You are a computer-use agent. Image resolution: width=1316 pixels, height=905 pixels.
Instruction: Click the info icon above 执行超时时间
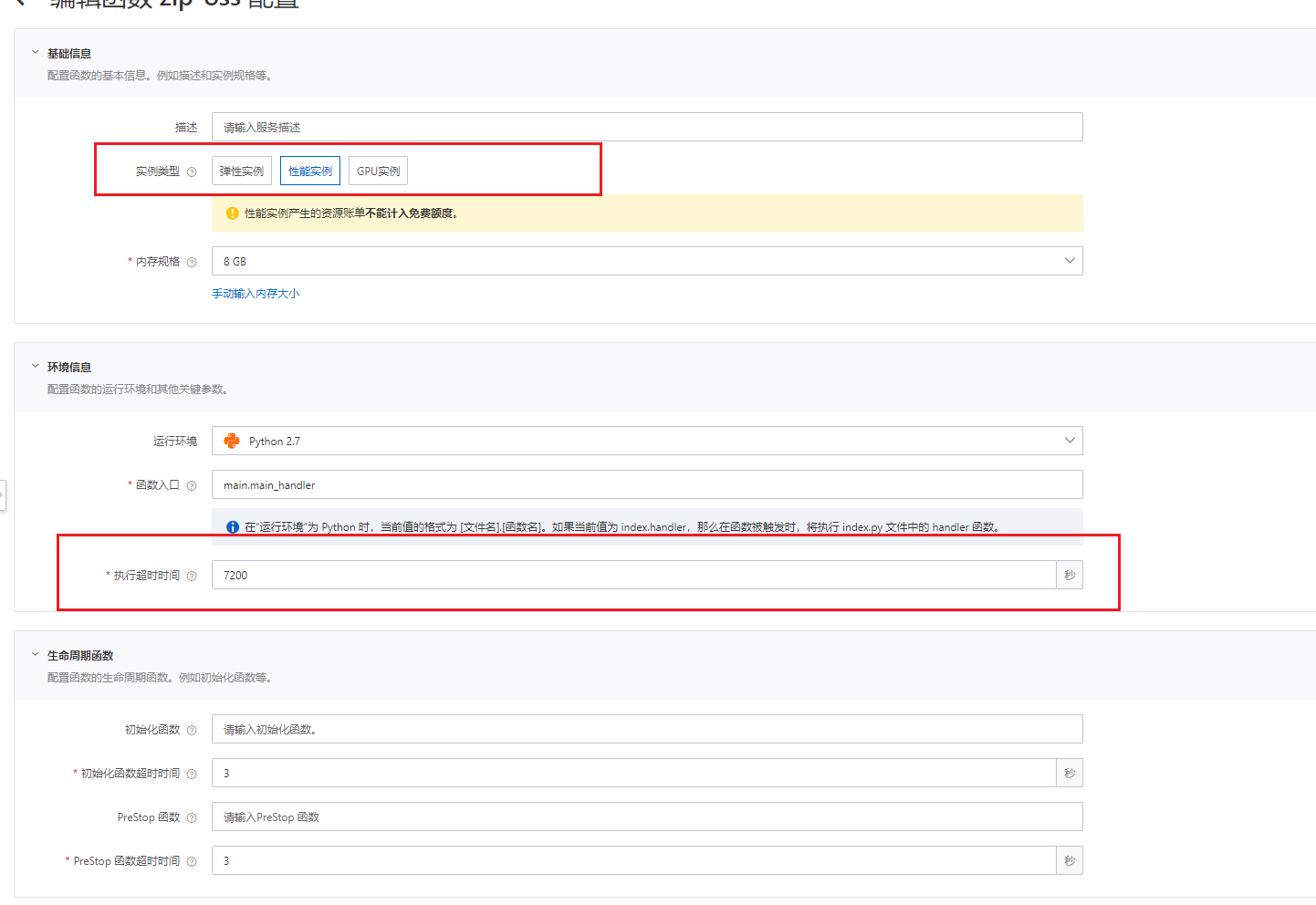click(x=231, y=526)
